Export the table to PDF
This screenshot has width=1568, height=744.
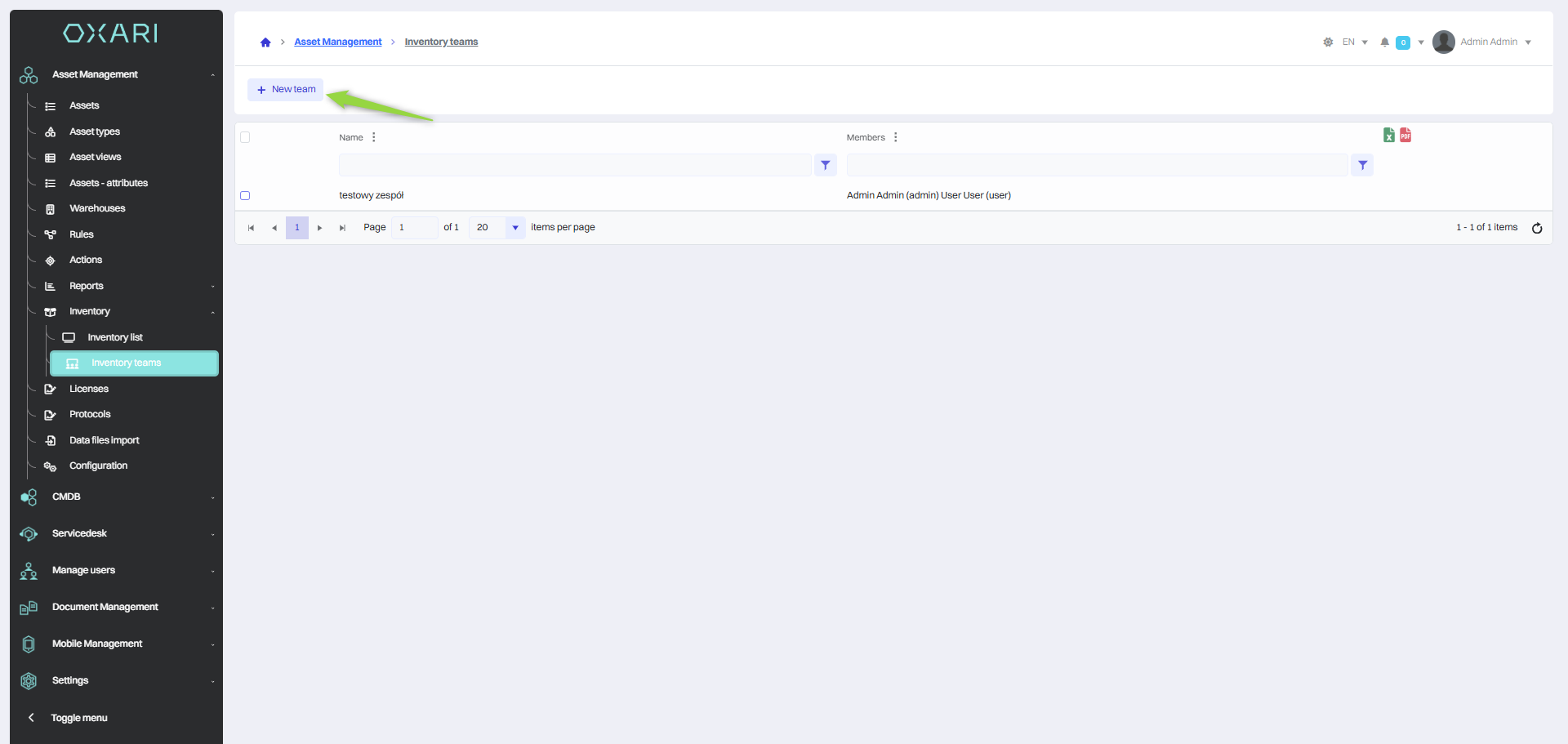(1405, 136)
